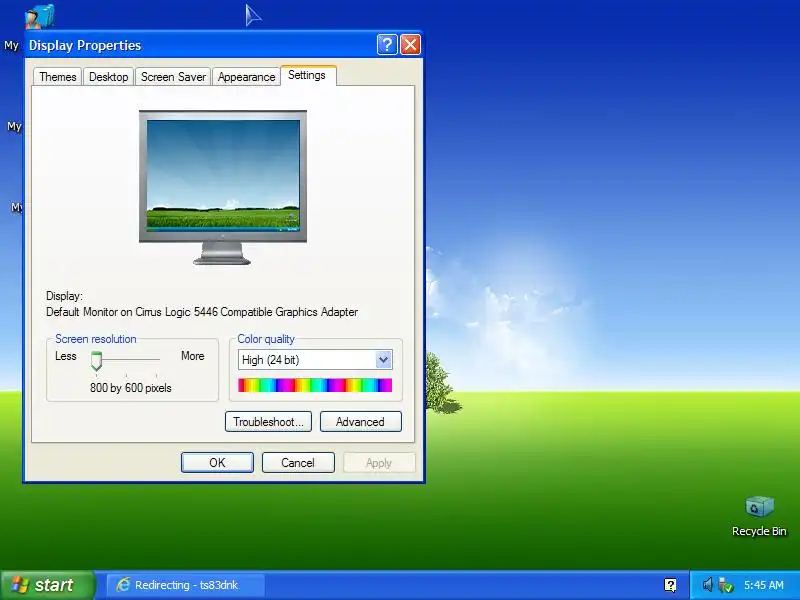Click the Internet Explorer icon in taskbar item
This screenshot has width=800, height=600.
tap(123, 585)
